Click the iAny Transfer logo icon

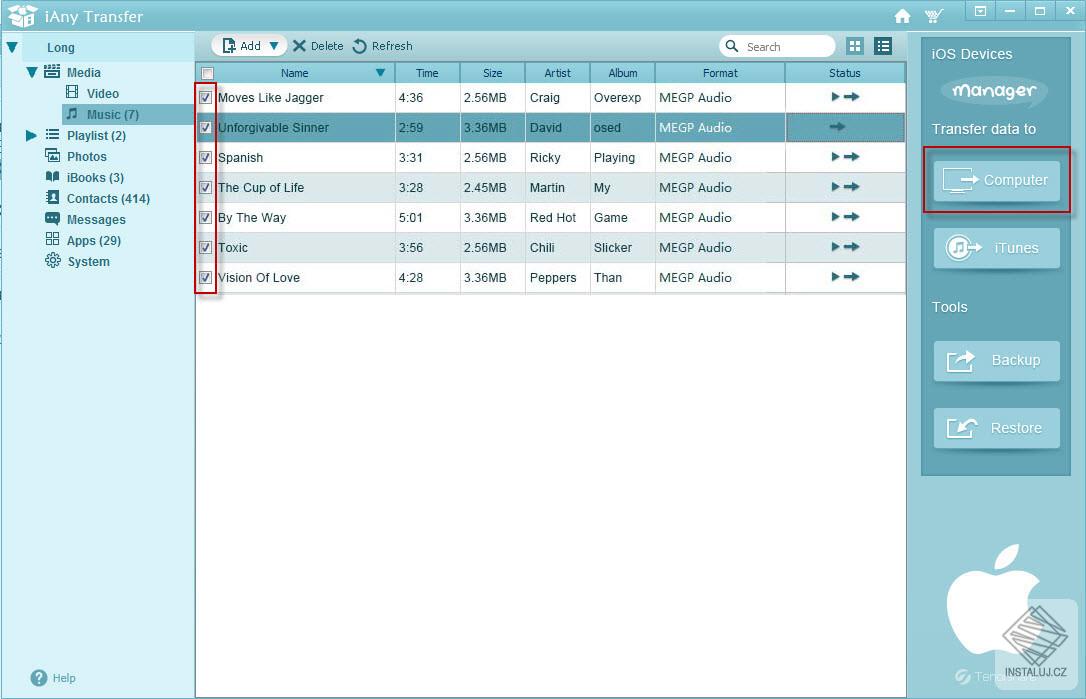22,16
